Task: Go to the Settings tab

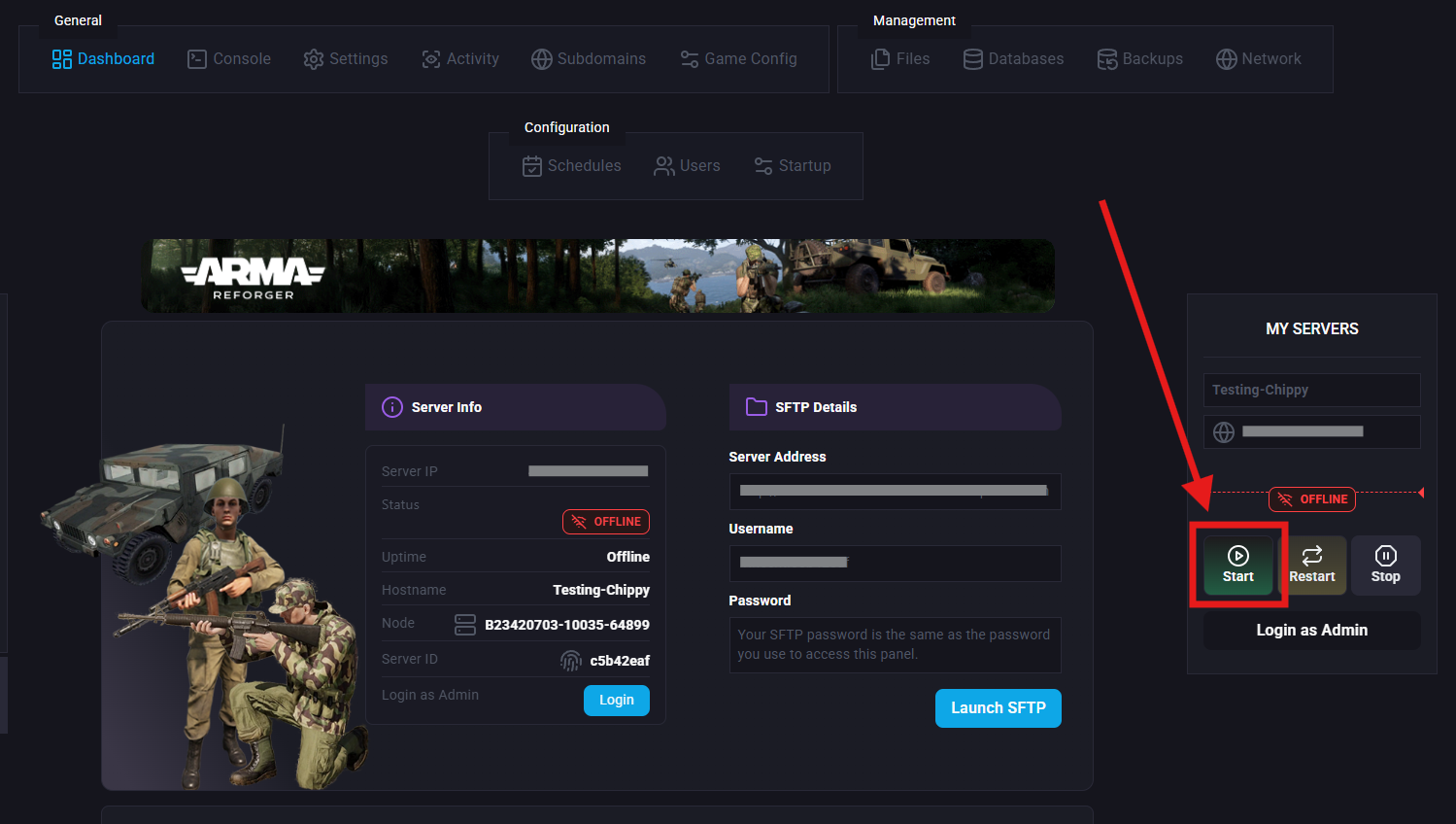Action: pyautogui.click(x=346, y=59)
